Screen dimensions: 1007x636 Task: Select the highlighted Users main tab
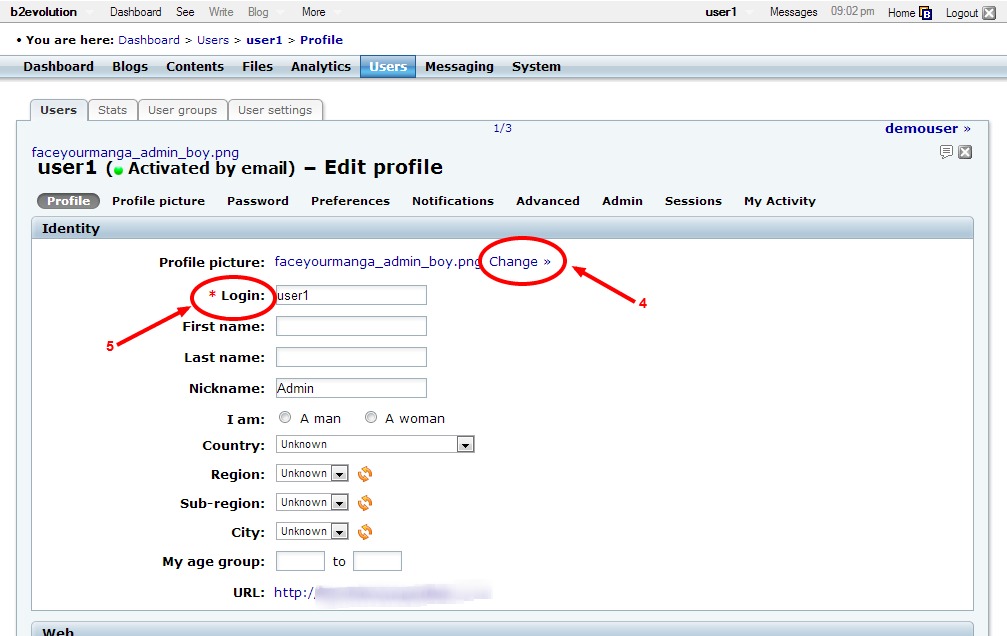pyautogui.click(x=388, y=66)
